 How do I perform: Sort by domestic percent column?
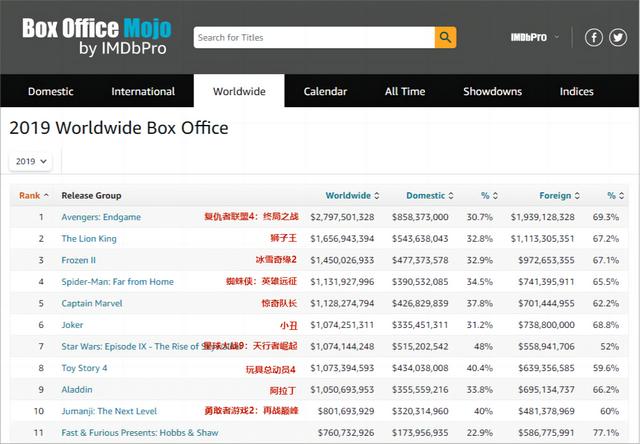[489, 195]
